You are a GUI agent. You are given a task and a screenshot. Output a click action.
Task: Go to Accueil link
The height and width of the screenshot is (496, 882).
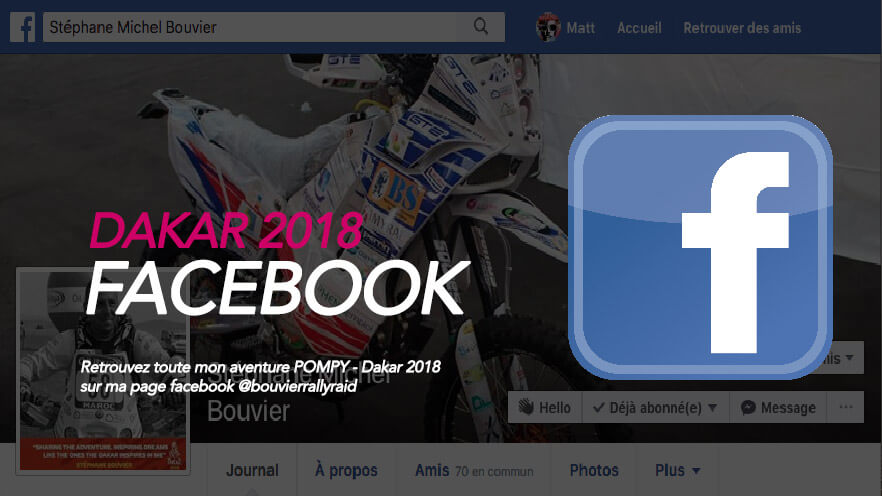(x=639, y=28)
